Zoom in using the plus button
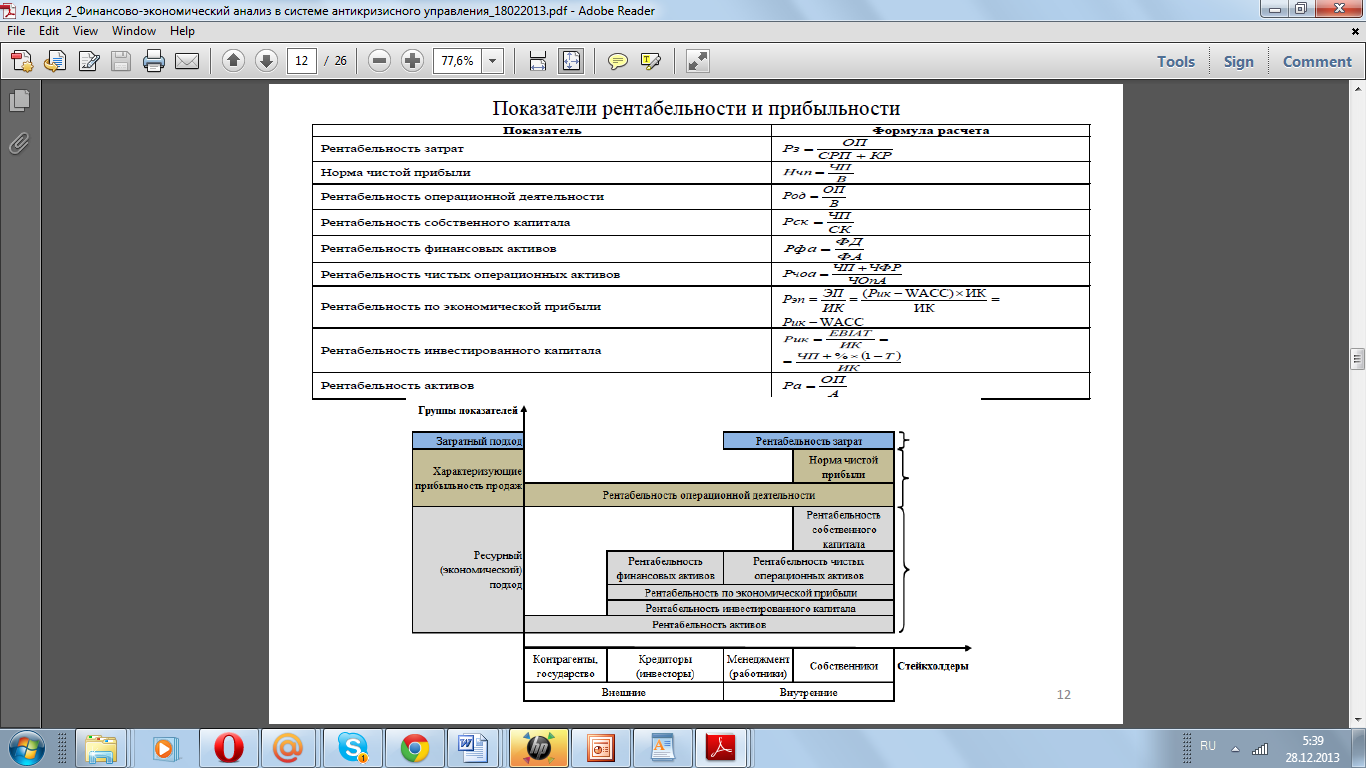This screenshot has height=768, width=1366. (412, 61)
